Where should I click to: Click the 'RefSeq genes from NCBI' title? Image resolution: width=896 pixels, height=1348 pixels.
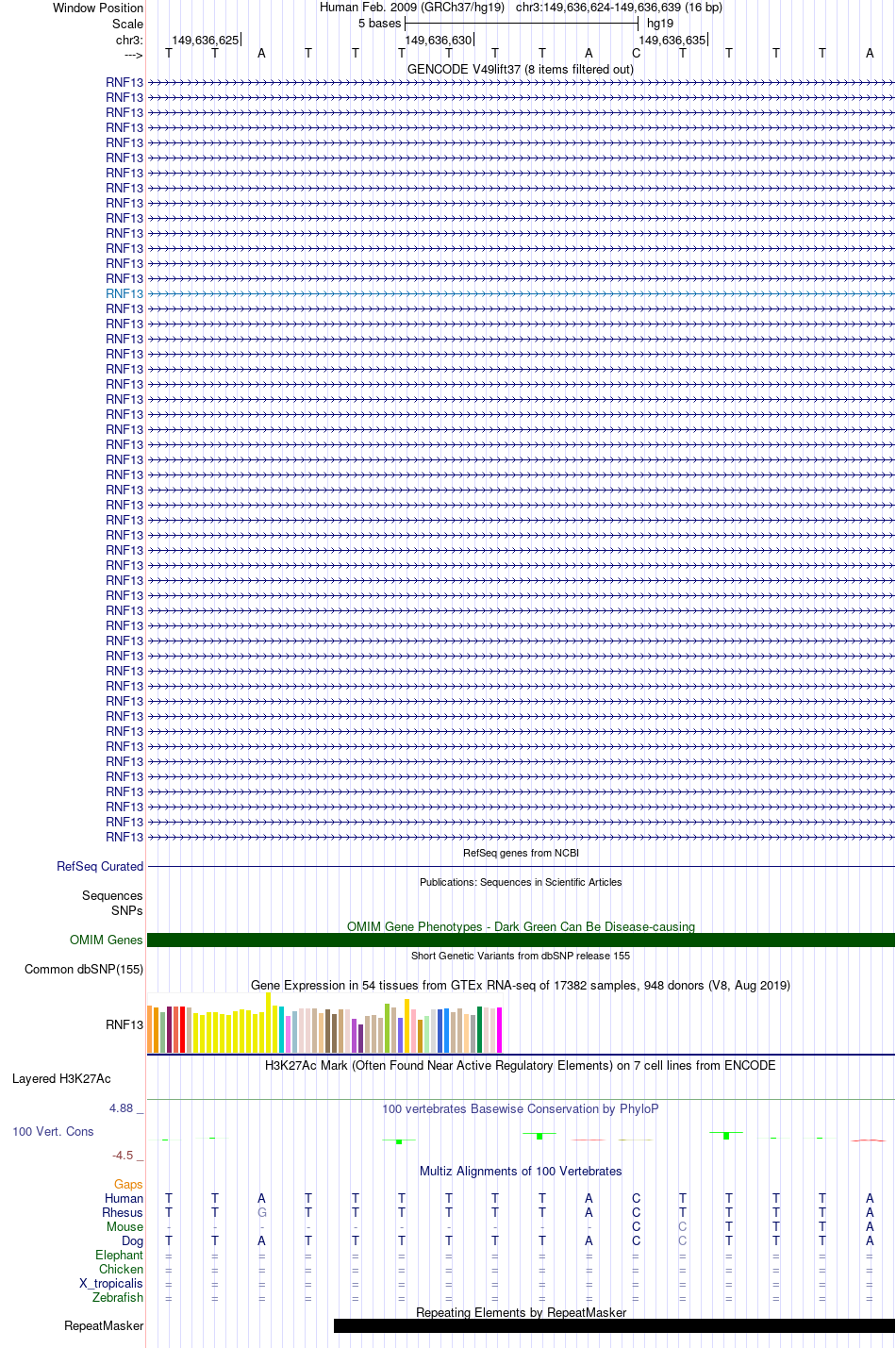click(521, 853)
